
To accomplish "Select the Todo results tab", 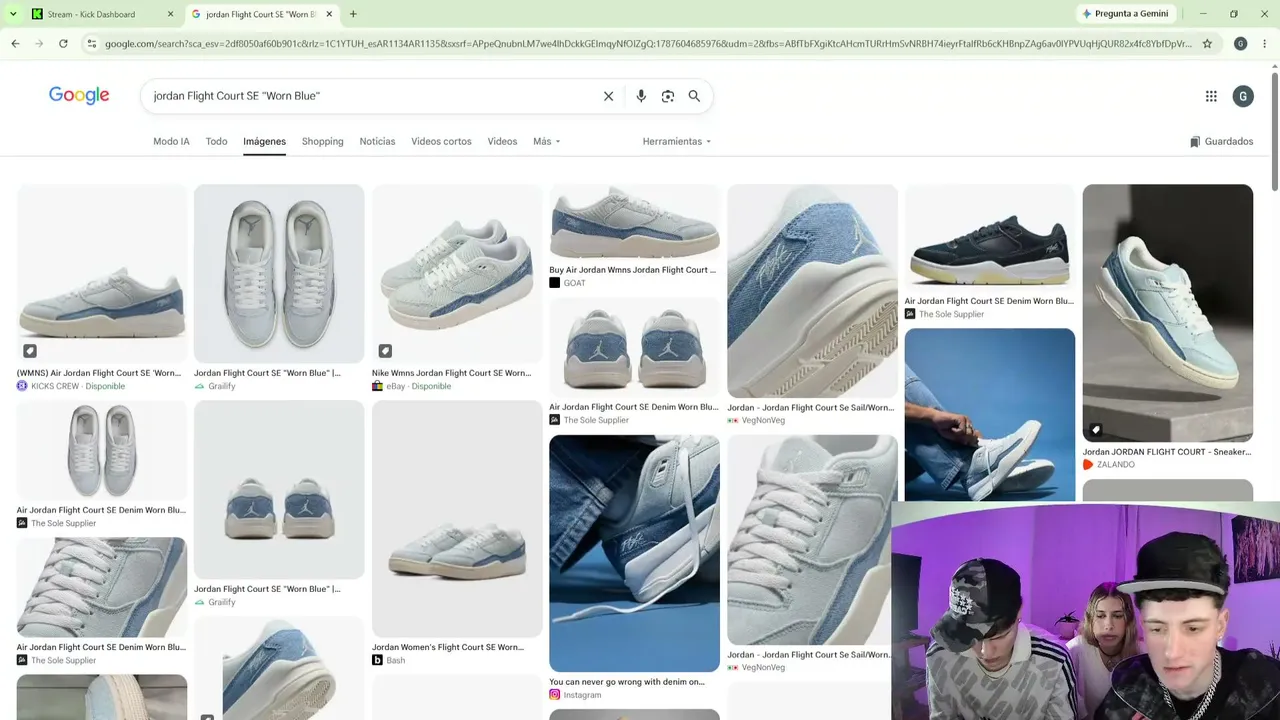I will [x=216, y=142].
